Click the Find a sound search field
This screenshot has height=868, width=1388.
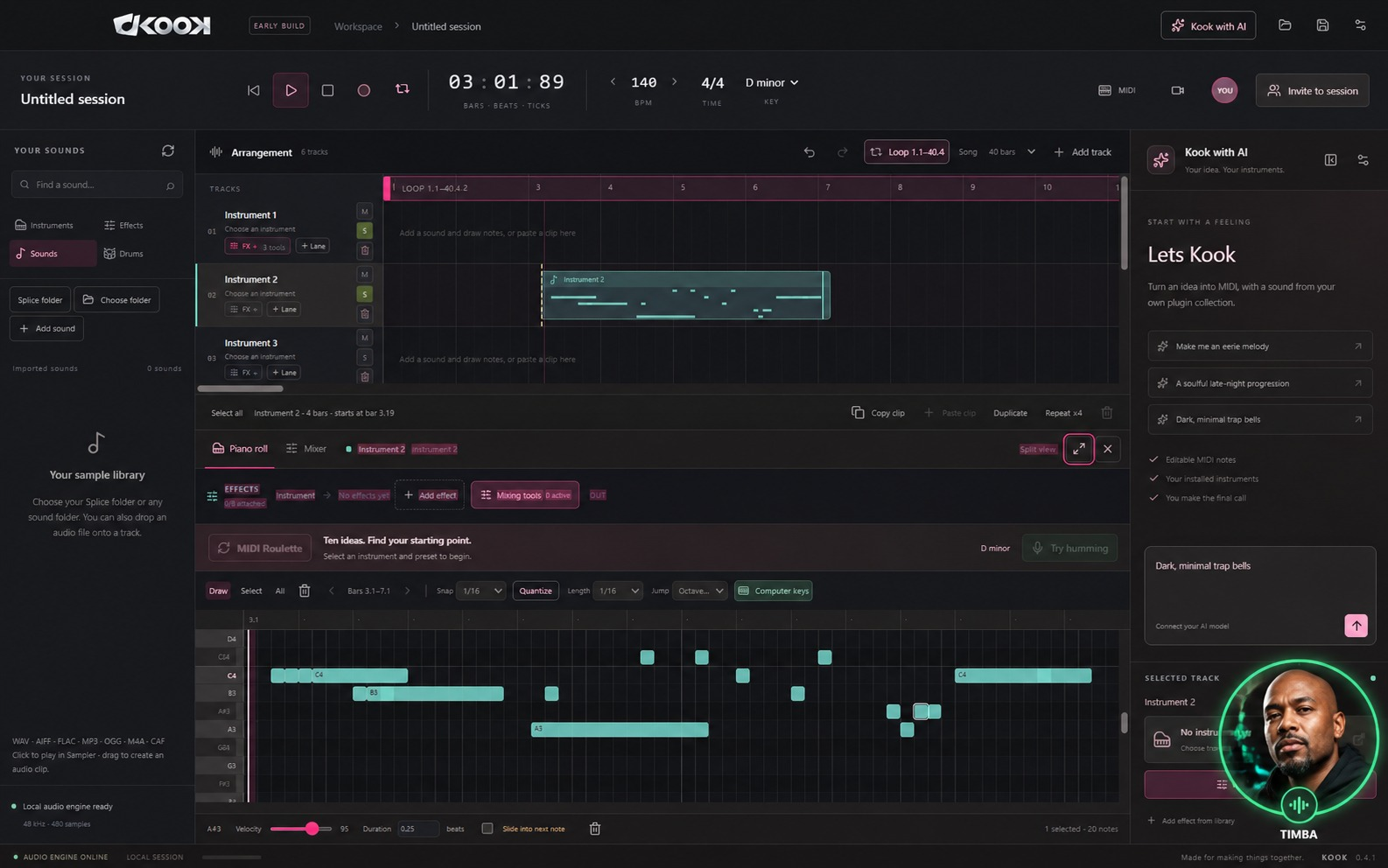point(96,185)
